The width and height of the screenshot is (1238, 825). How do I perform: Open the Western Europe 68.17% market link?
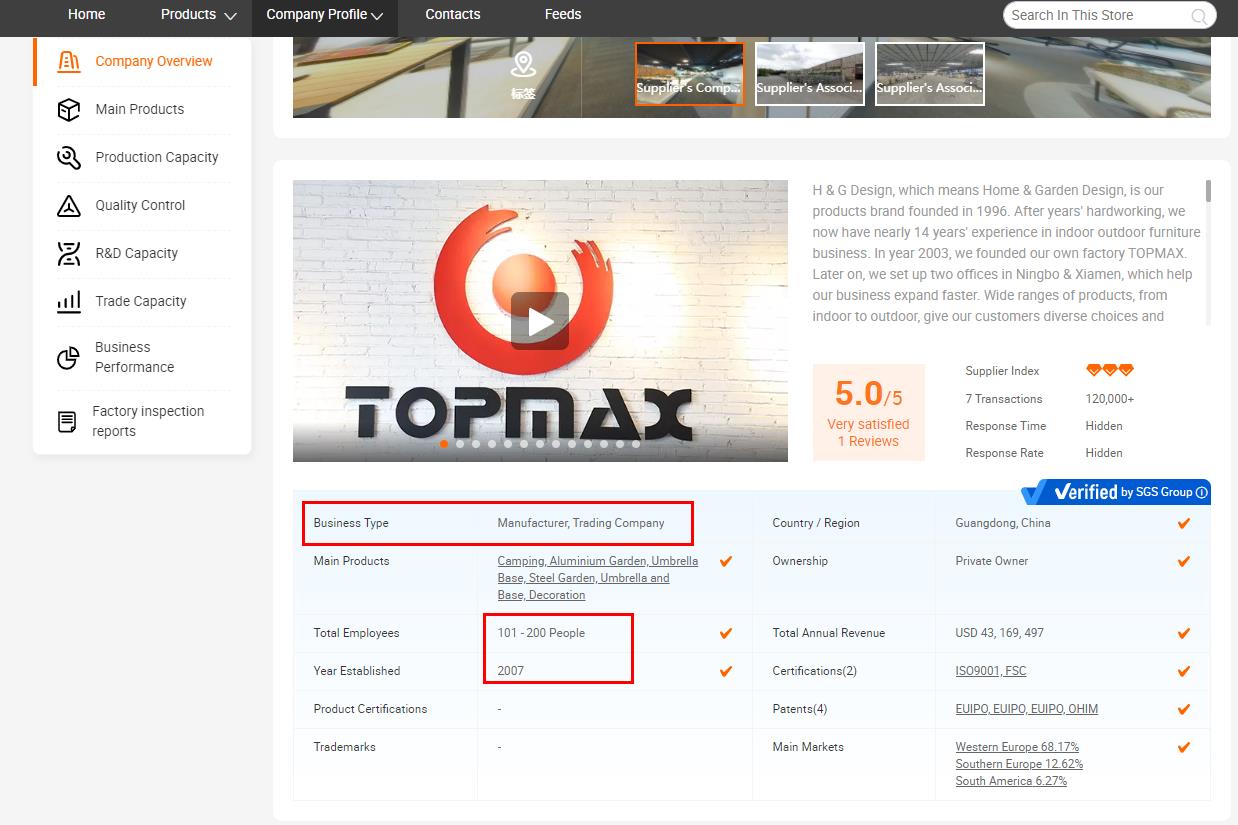(1017, 747)
